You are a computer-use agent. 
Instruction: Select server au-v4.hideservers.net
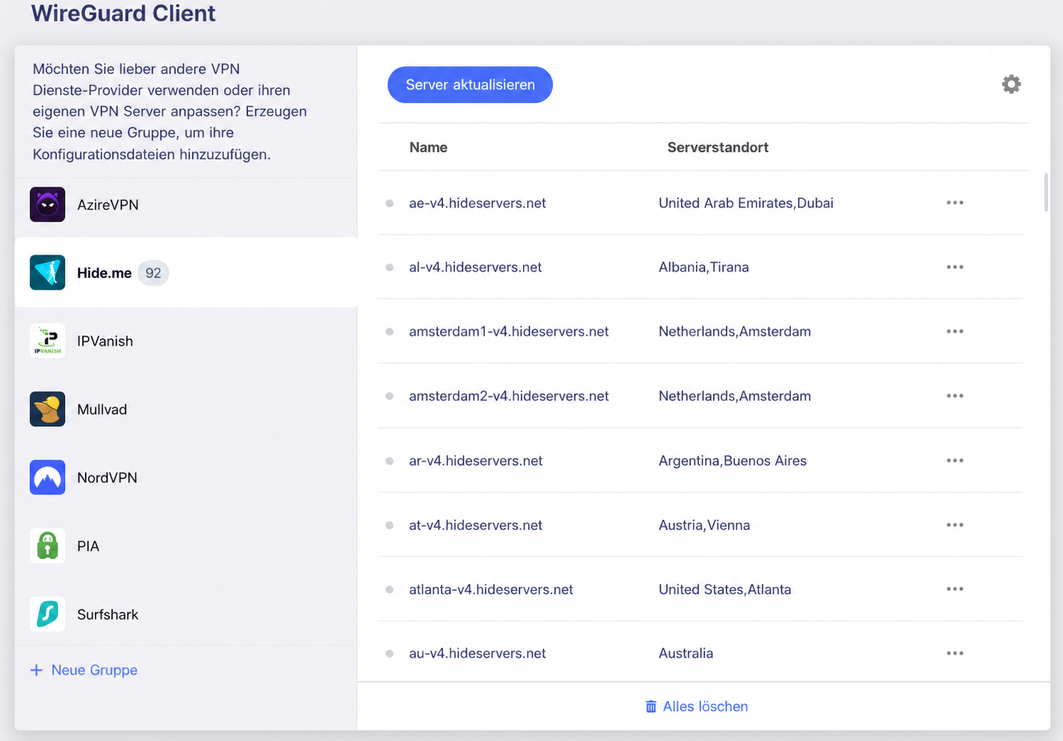[477, 654]
